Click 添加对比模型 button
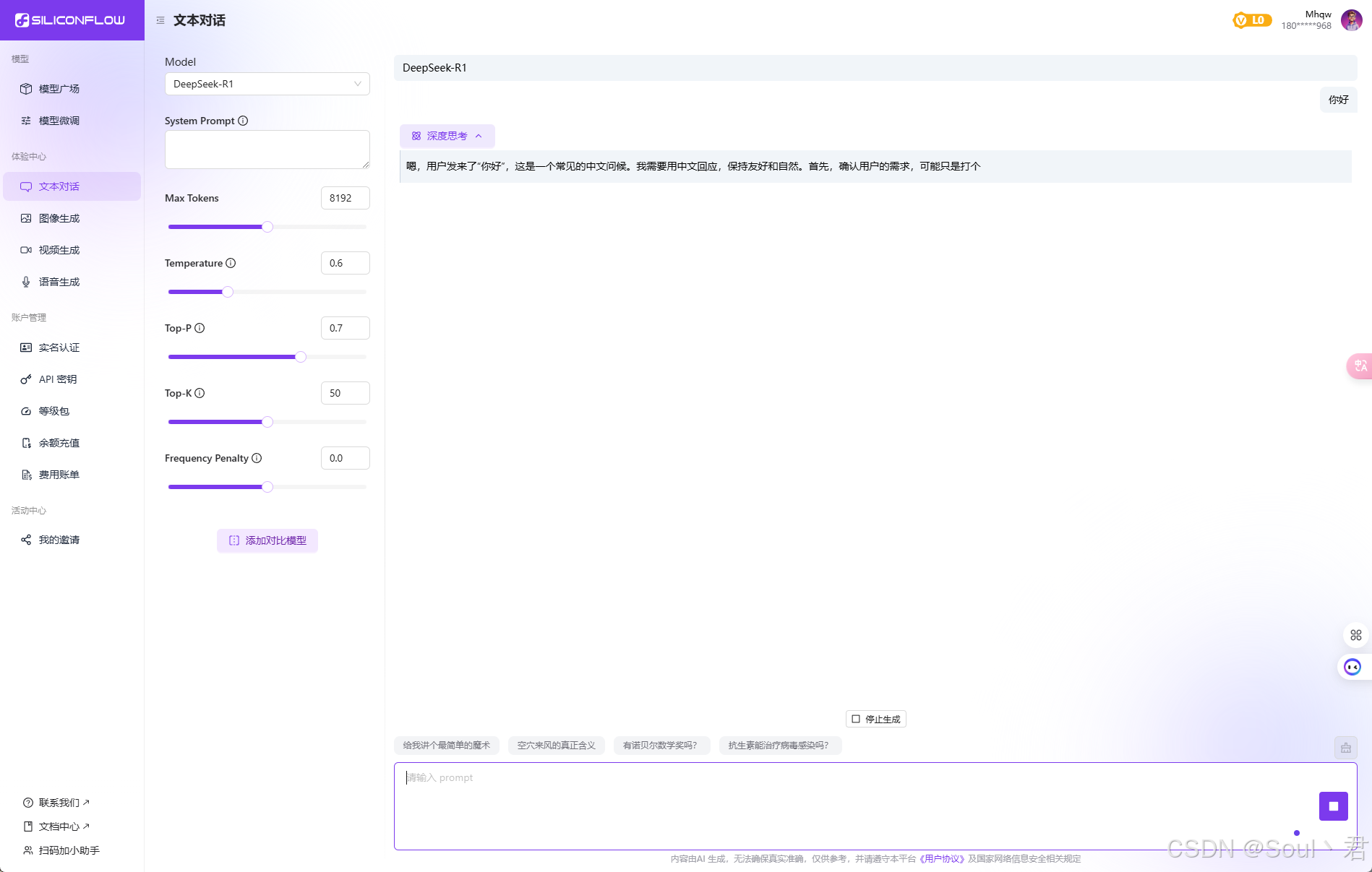 click(267, 540)
